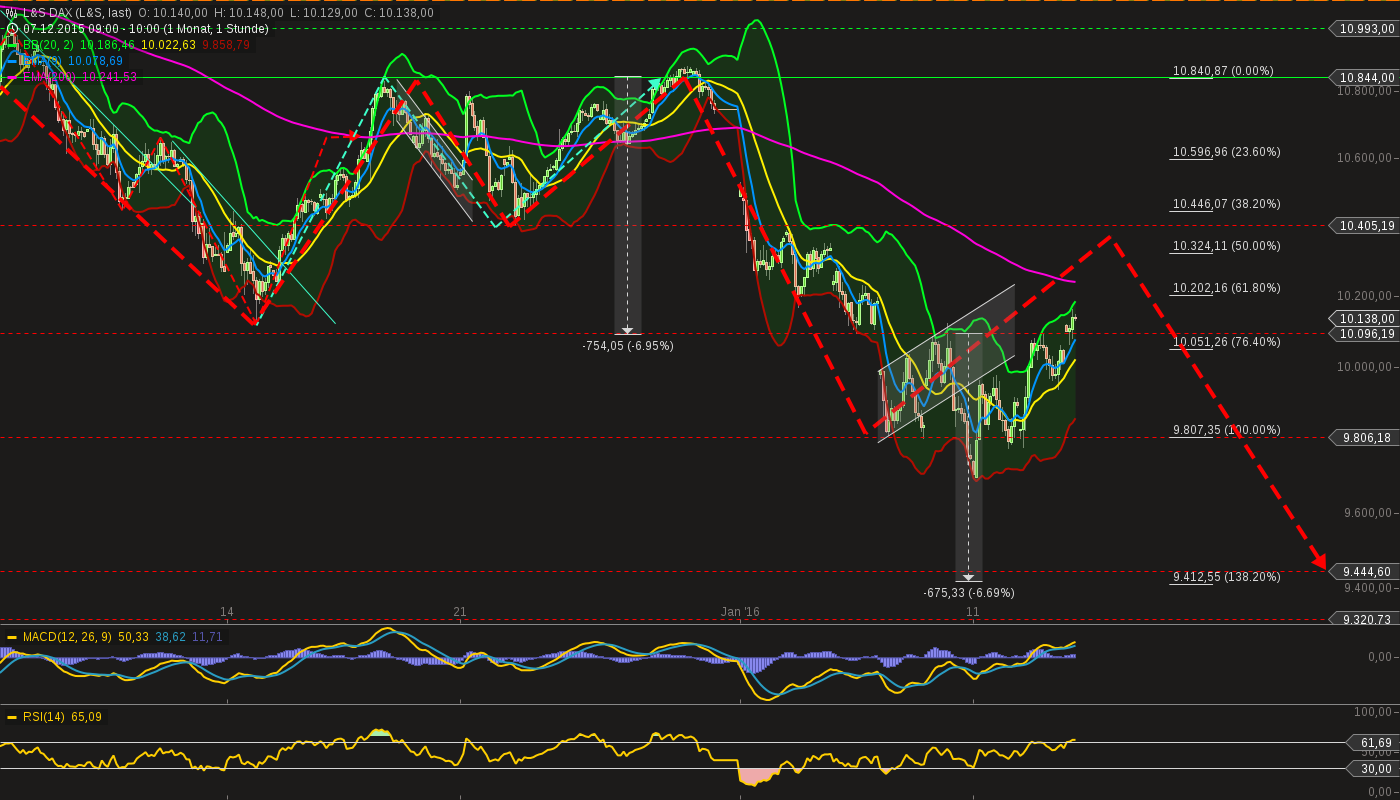
Task: Select the EMA(200) indicator label
Action: point(50,77)
